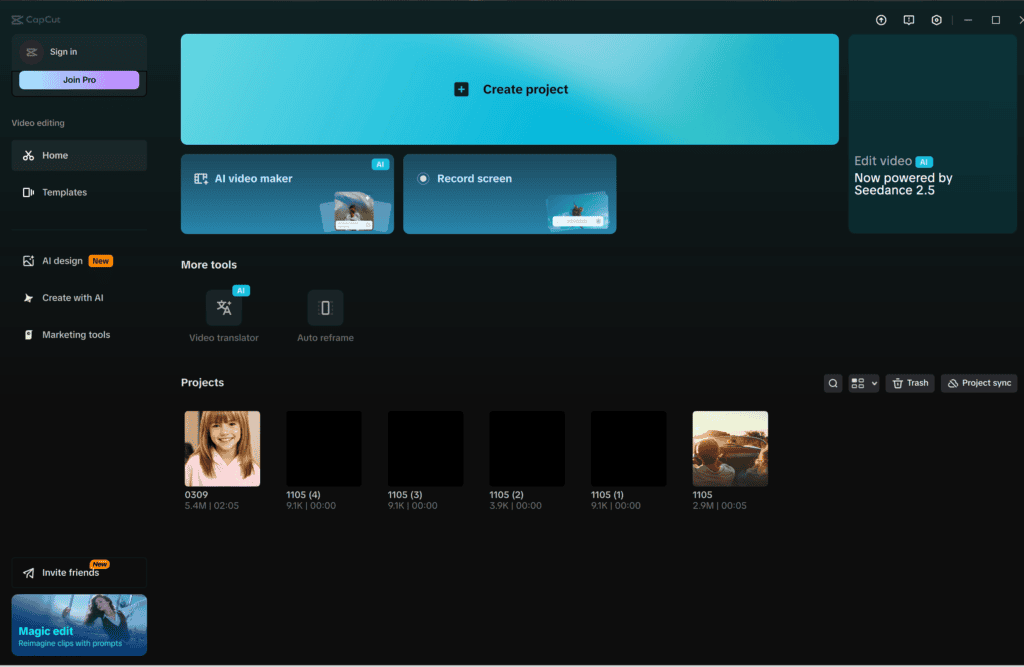Screen dimensions: 1024x667
Task: Open Marketing tools in sidebar
Action: (79, 334)
